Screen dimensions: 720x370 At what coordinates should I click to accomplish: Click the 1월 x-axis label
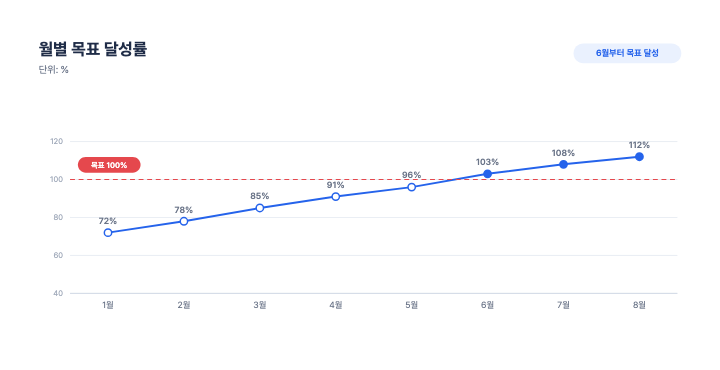108,305
